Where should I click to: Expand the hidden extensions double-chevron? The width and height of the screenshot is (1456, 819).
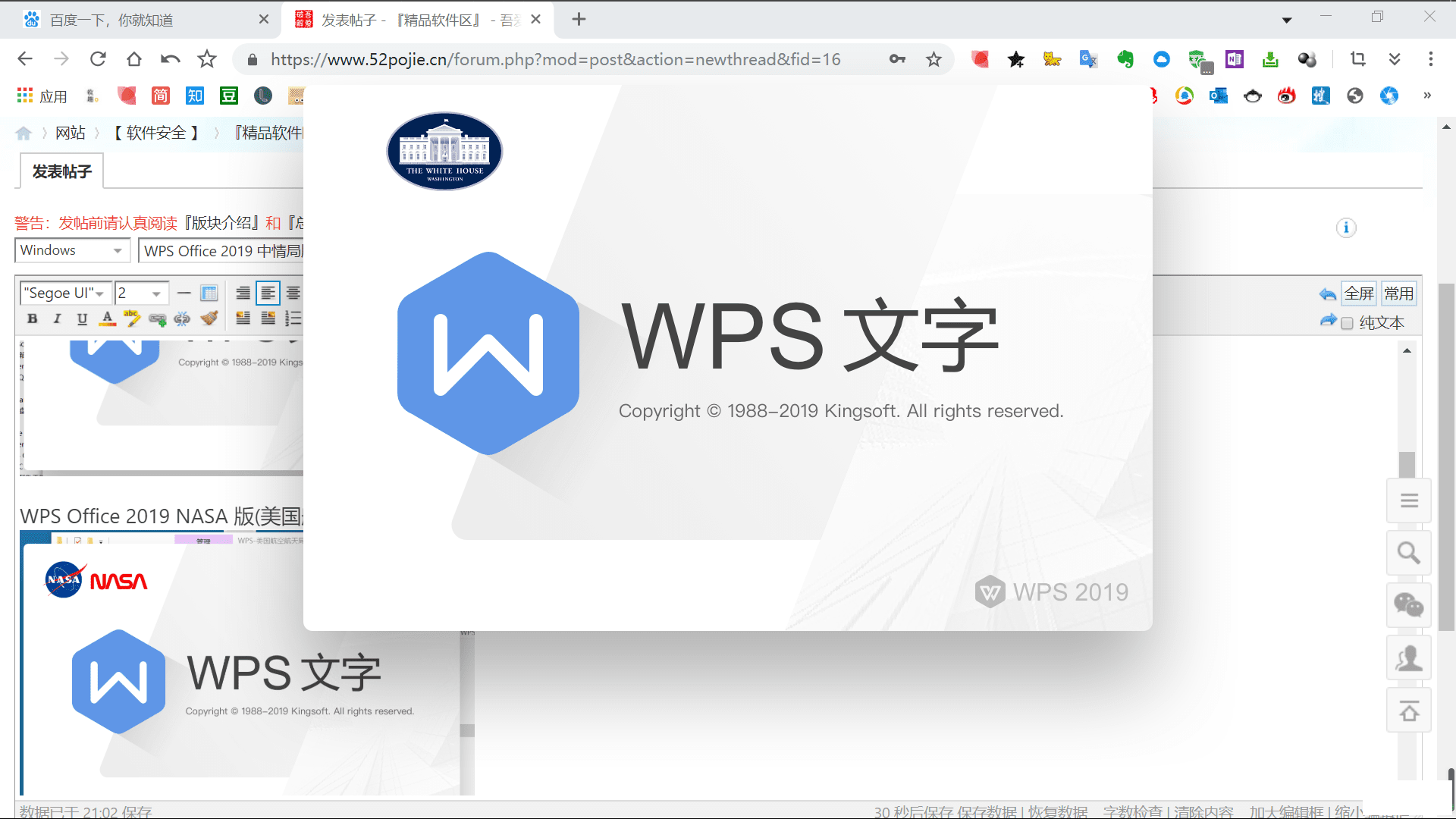click(1394, 59)
